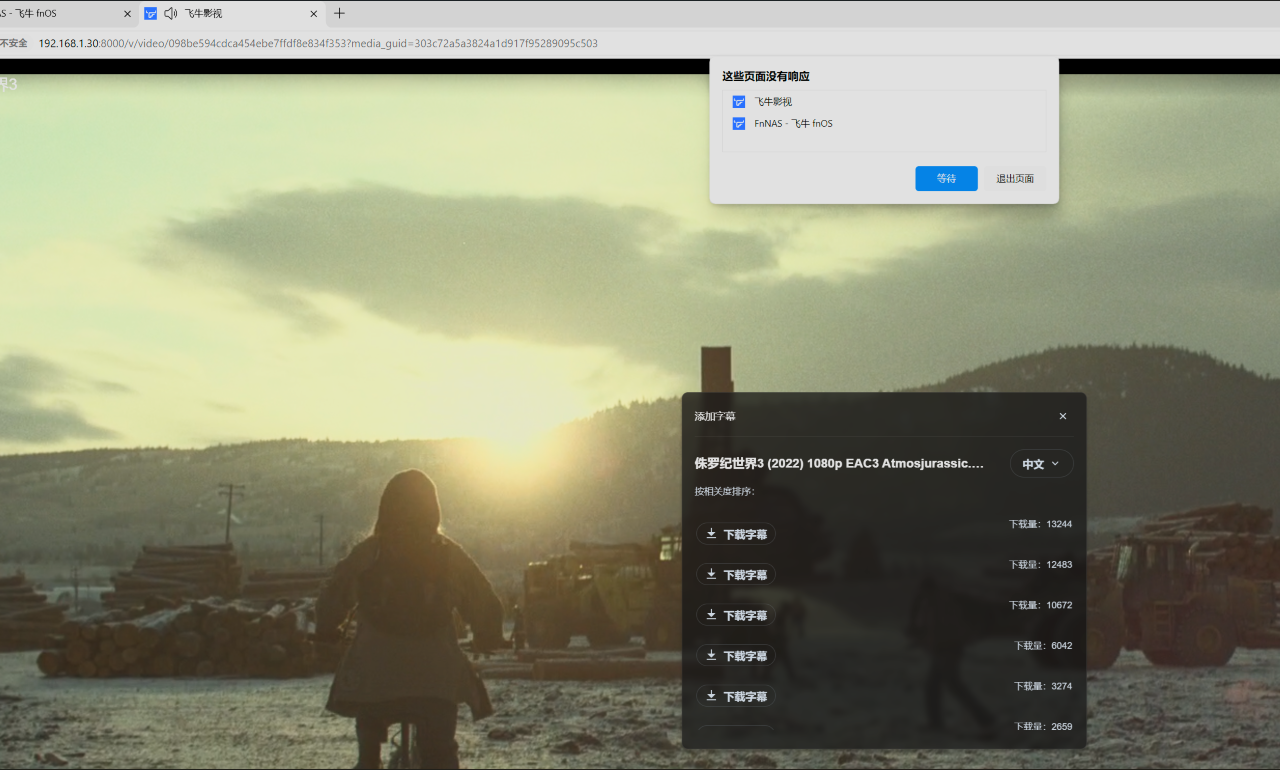
Task: Open the 中文 language dropdown
Action: [x=1041, y=464]
